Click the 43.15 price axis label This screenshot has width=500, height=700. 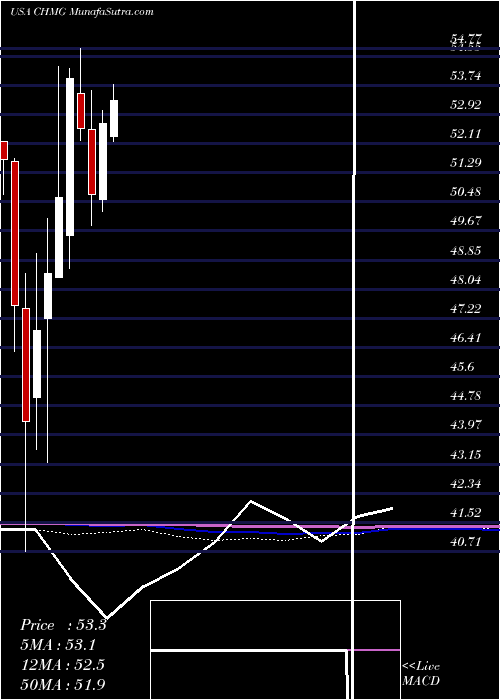[x=466, y=455]
